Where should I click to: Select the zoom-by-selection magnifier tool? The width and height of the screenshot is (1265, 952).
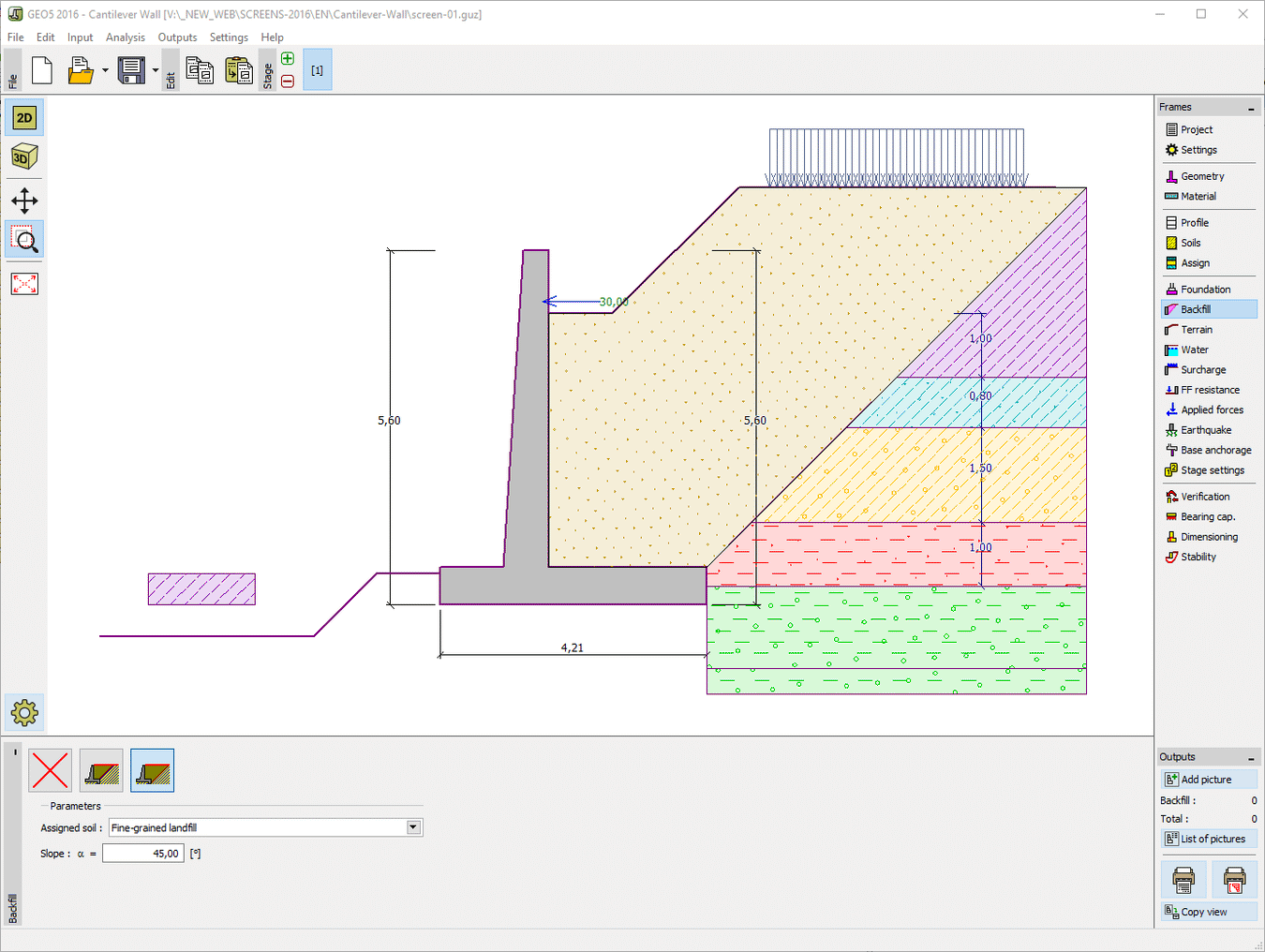[24, 240]
